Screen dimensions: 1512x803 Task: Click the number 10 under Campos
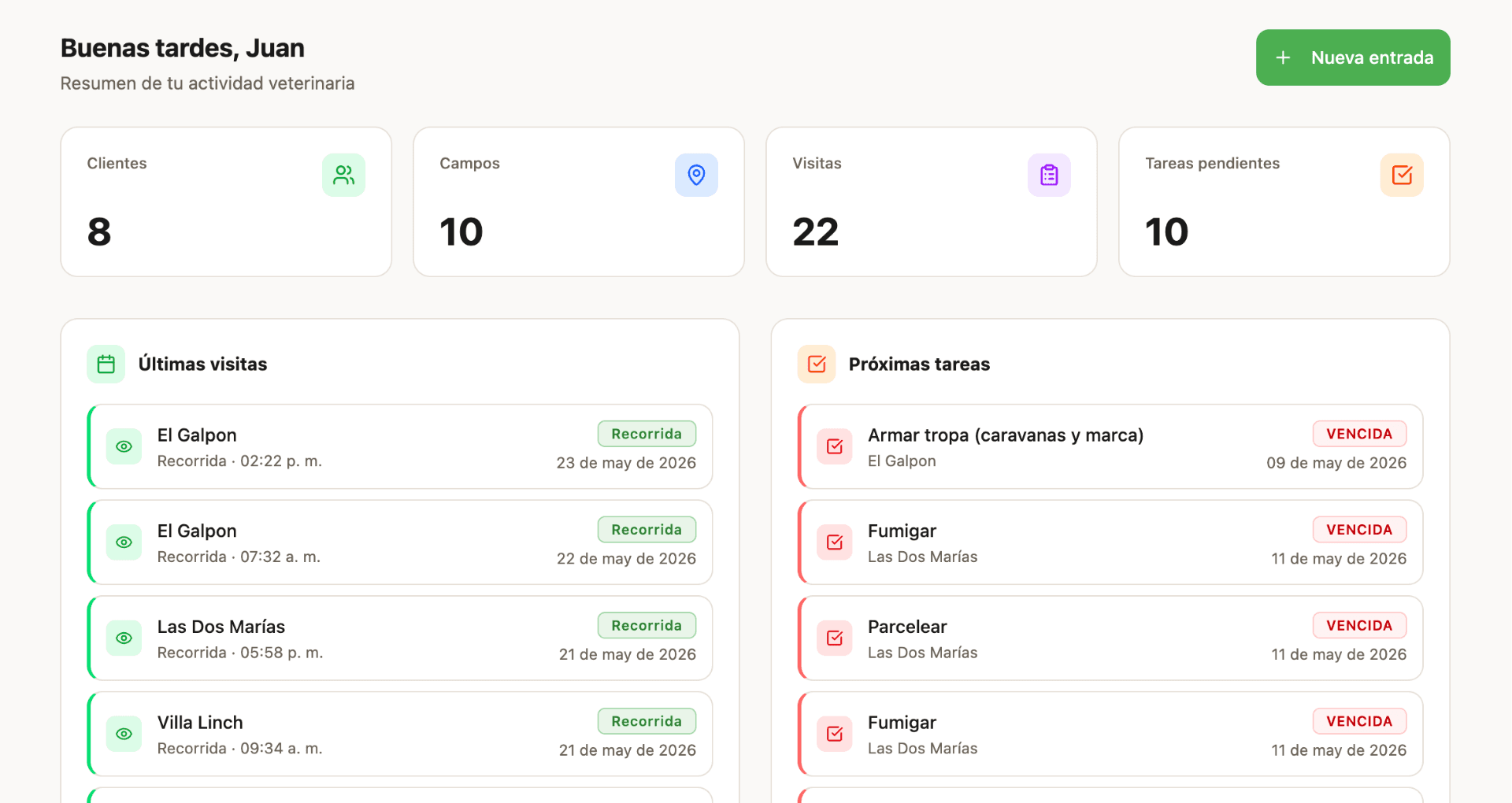(x=461, y=231)
